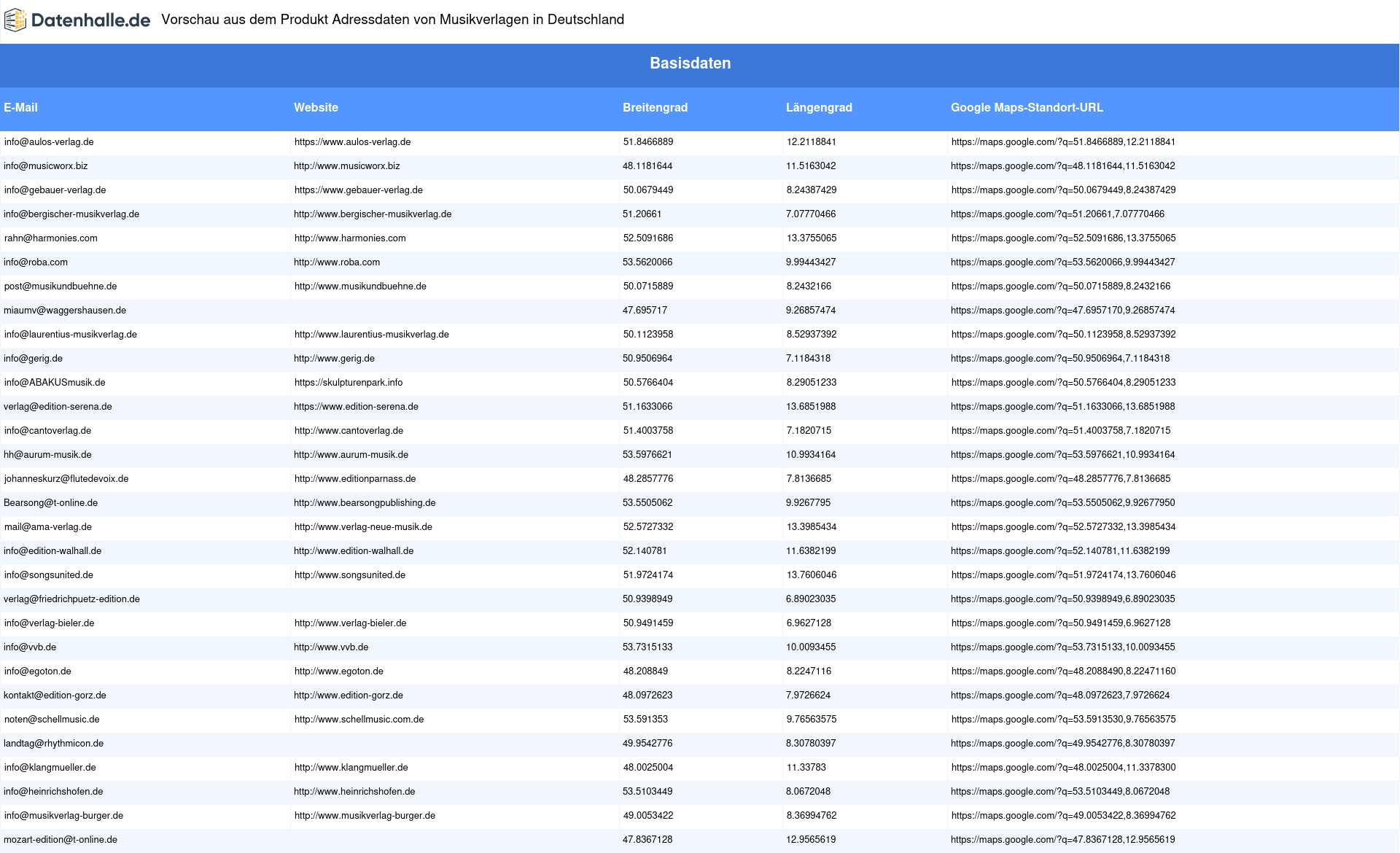Open website http://www.laurentius-musikverlag.de
The width and height of the screenshot is (1400, 853).
pos(371,335)
